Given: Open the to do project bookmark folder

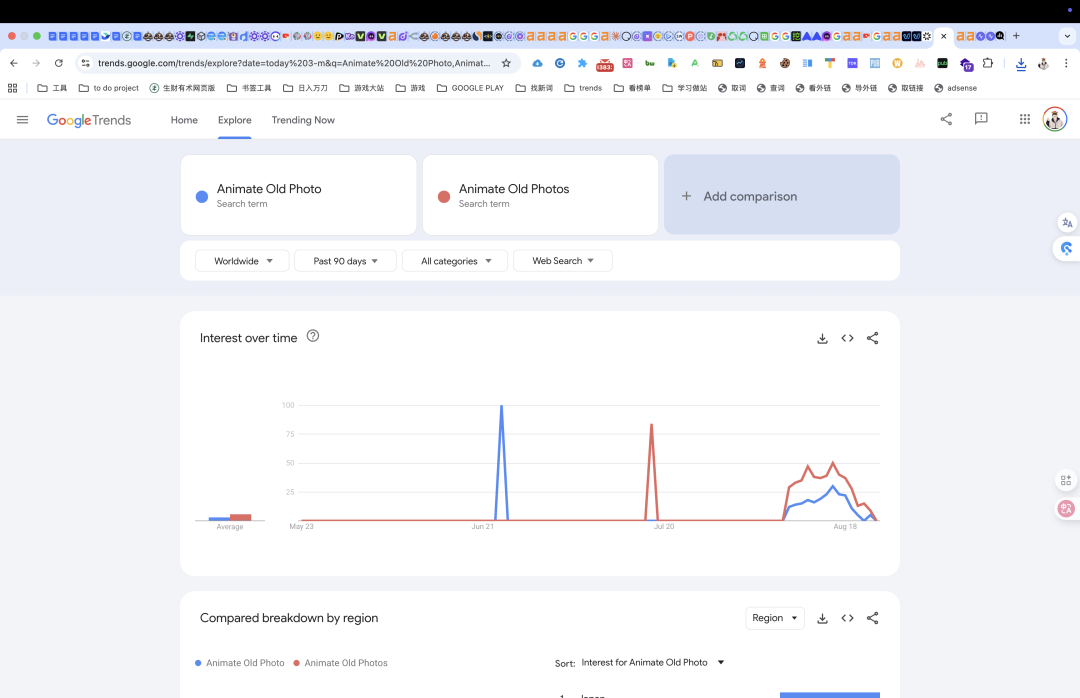Looking at the screenshot, I should tap(109, 88).
